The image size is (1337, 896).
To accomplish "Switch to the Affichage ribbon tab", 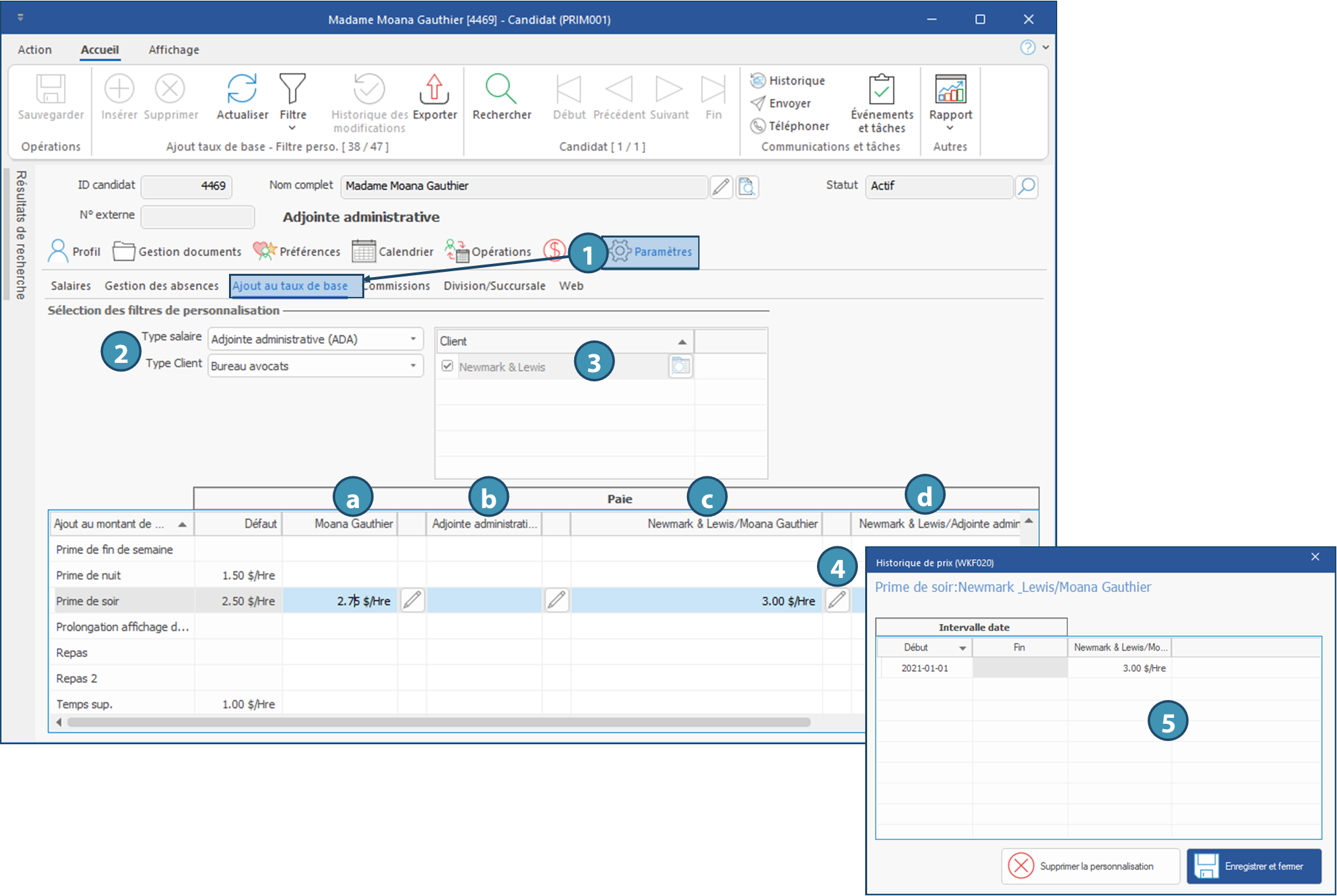I will pyautogui.click(x=174, y=49).
